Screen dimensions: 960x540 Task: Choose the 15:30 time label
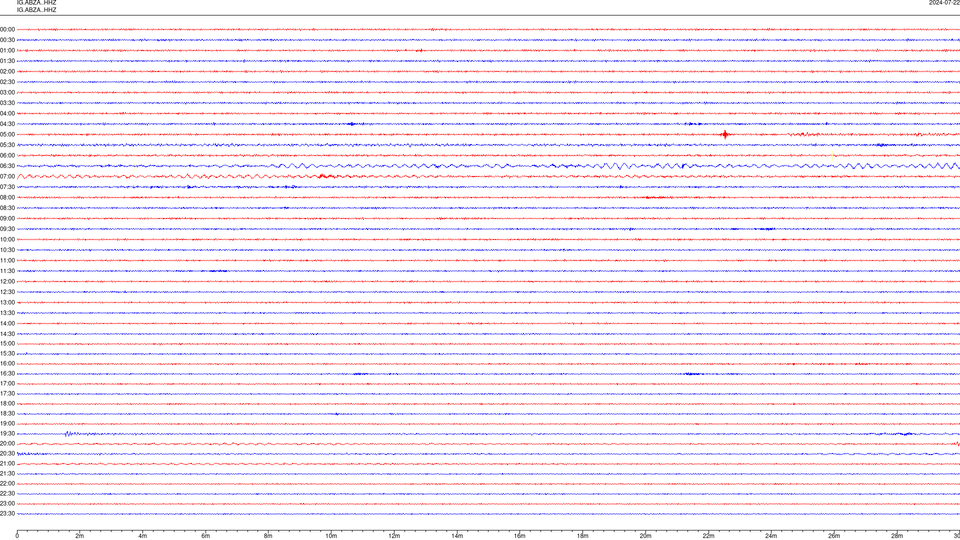(7, 354)
